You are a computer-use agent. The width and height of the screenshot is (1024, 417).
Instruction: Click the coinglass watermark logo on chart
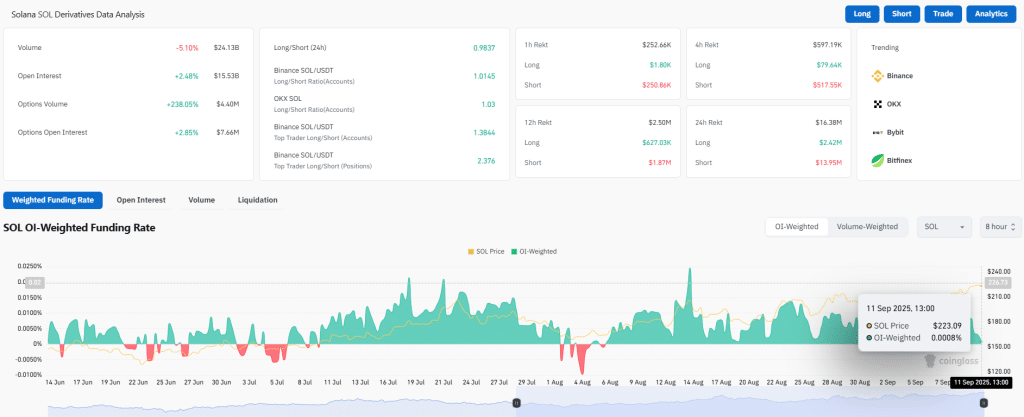931,361
